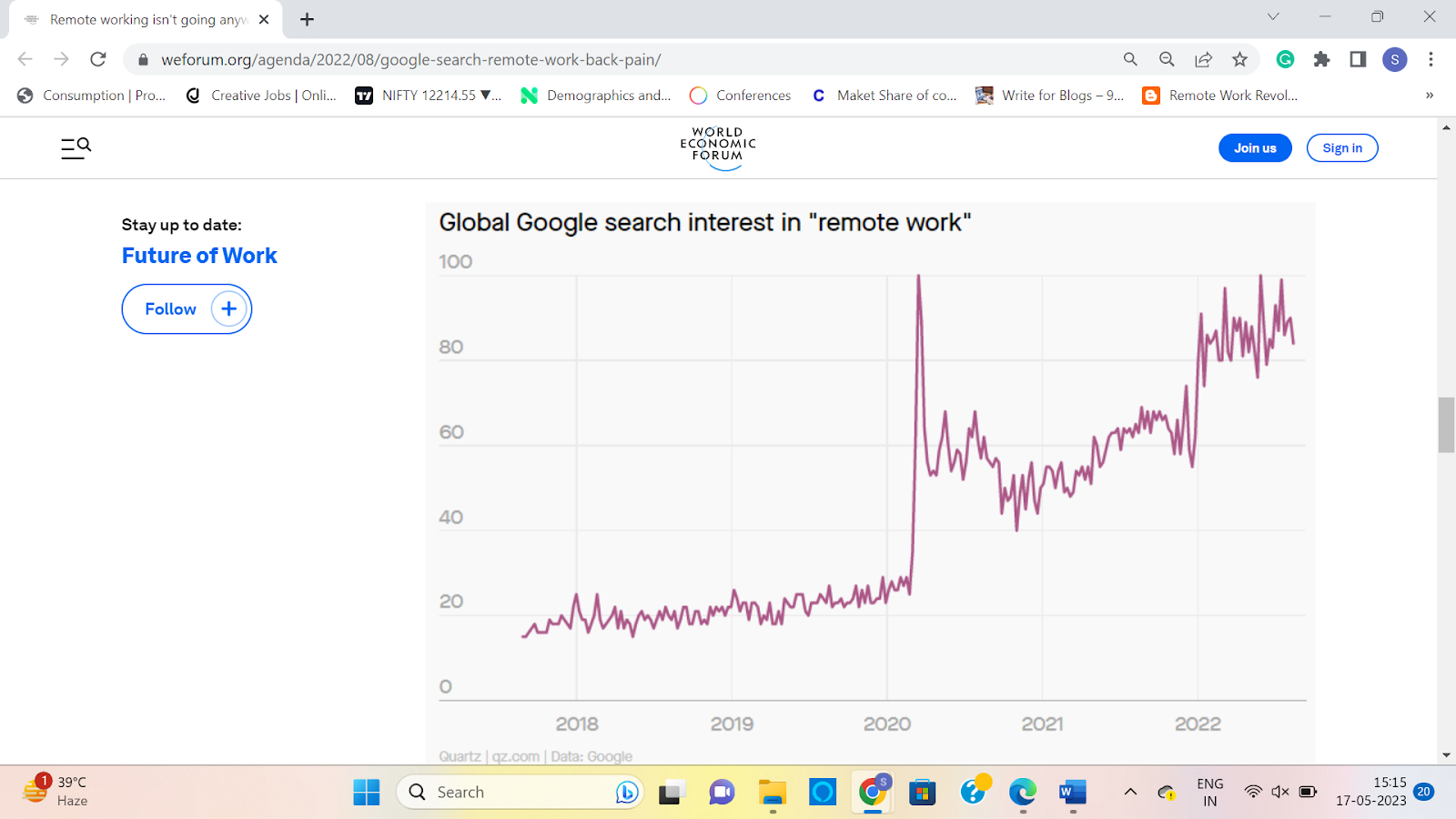Viewport: 1456px width, 819px height.
Task: Open notification center badge 20
Action: (1424, 792)
